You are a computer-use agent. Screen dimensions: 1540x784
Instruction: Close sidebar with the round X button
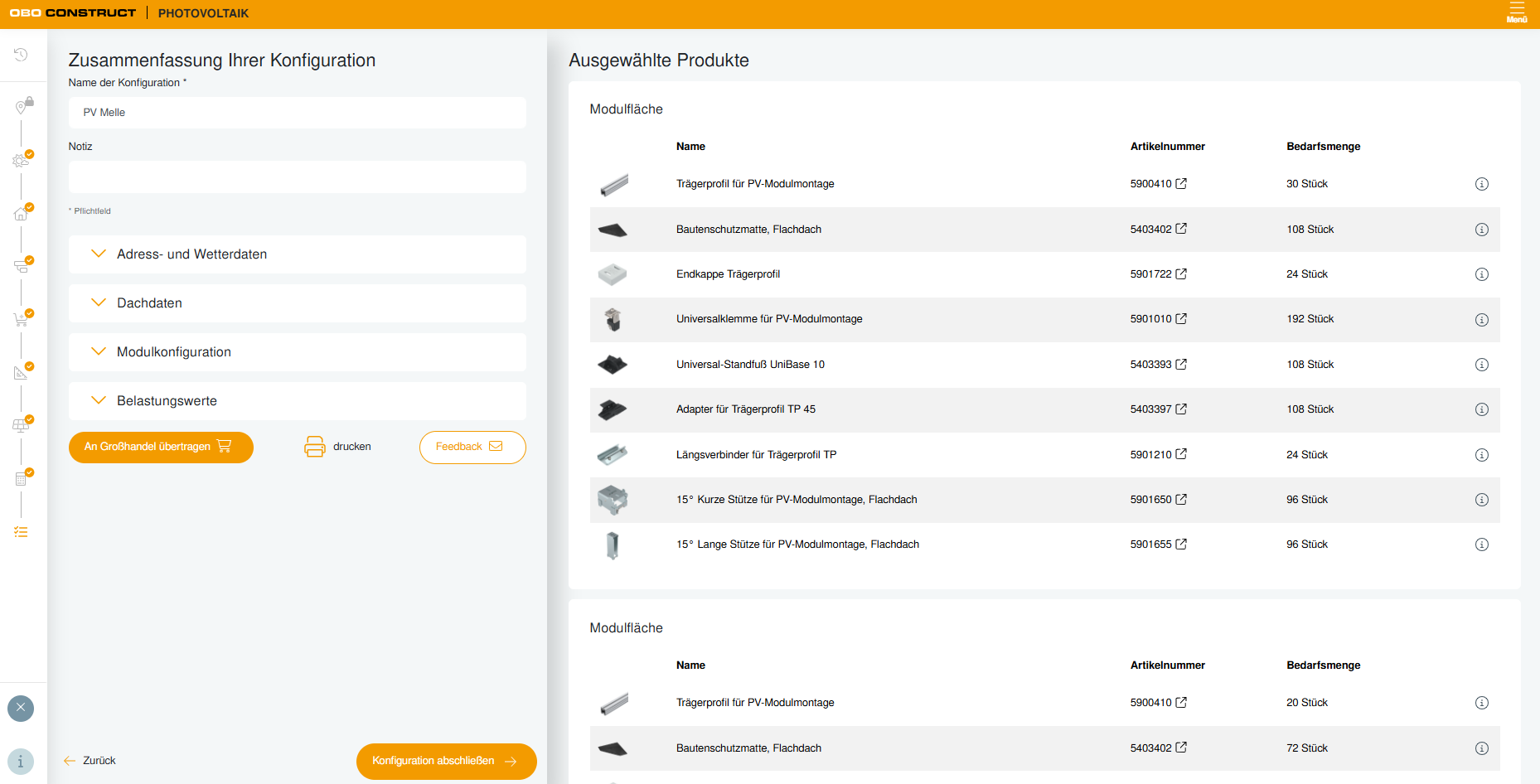(21, 708)
